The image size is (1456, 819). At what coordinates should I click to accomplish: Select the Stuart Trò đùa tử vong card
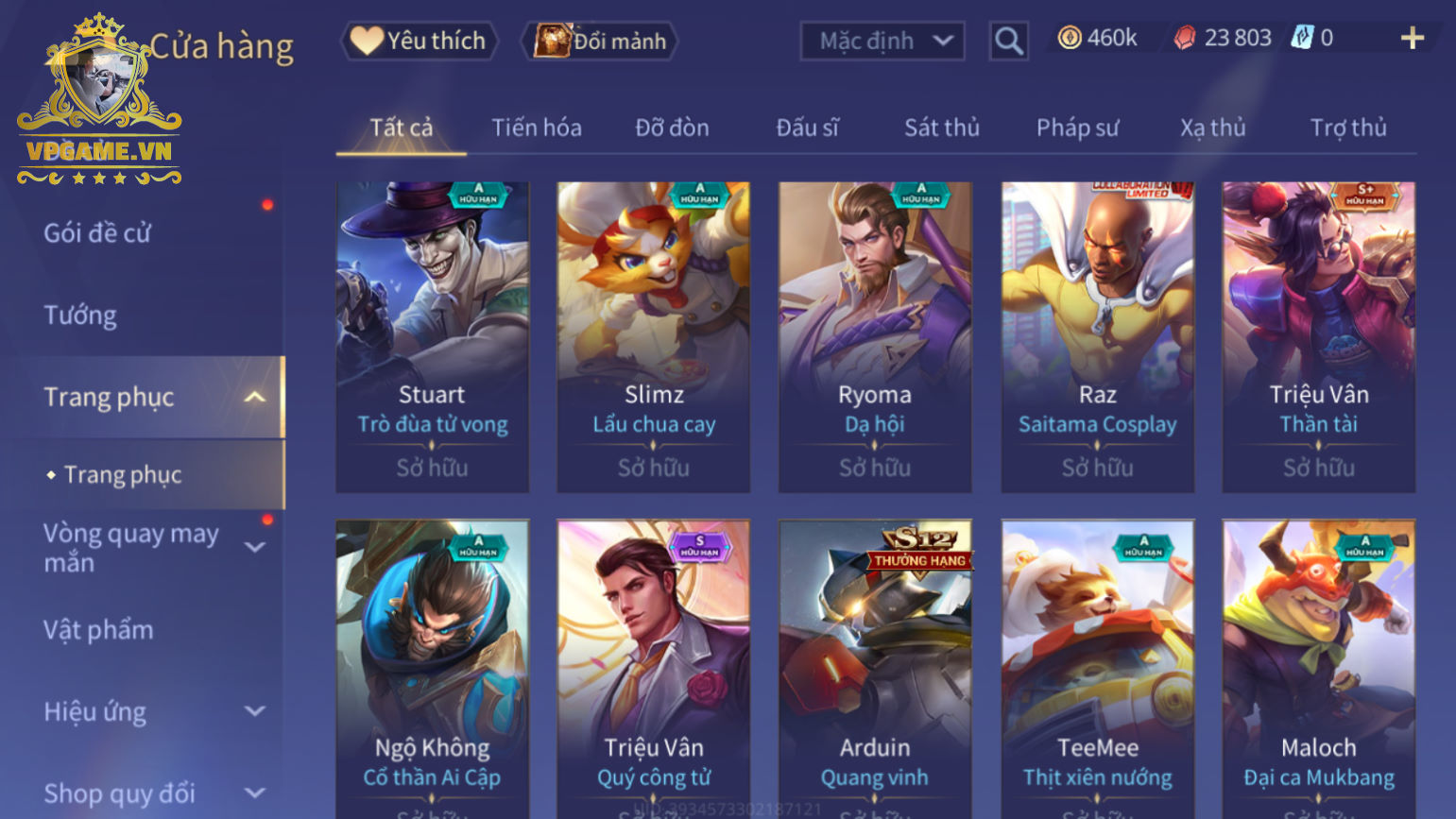(x=433, y=337)
